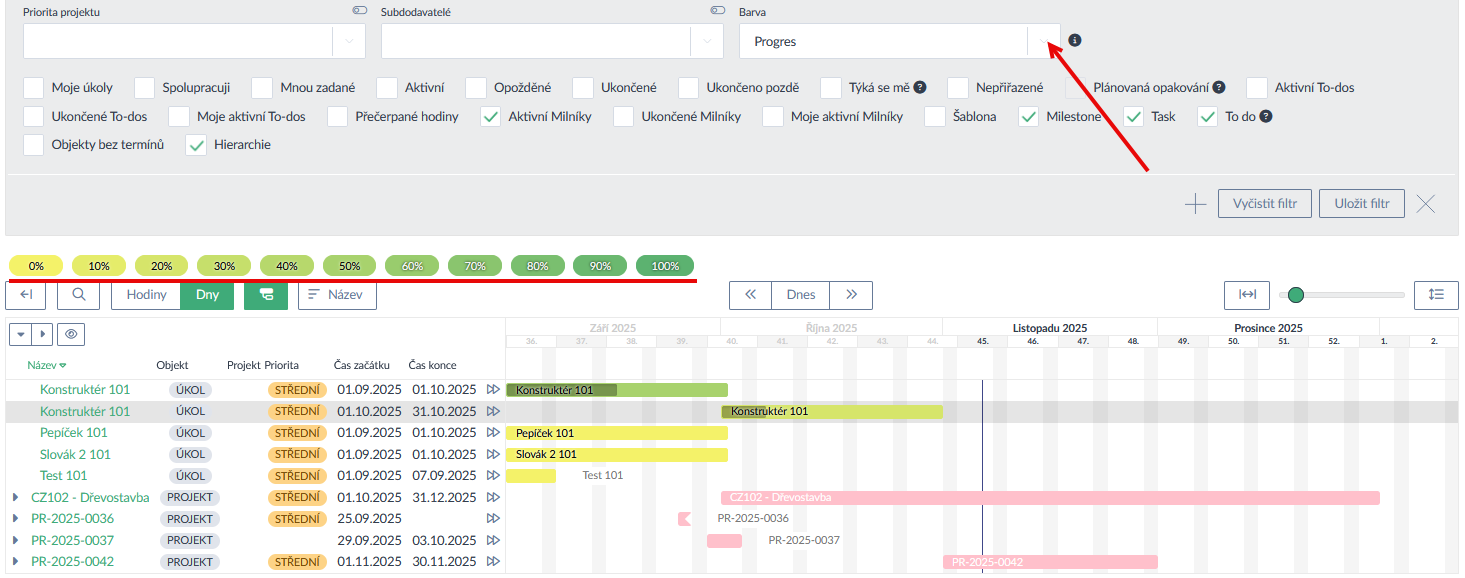Open the Priorita projektu dropdown

(x=349, y=42)
